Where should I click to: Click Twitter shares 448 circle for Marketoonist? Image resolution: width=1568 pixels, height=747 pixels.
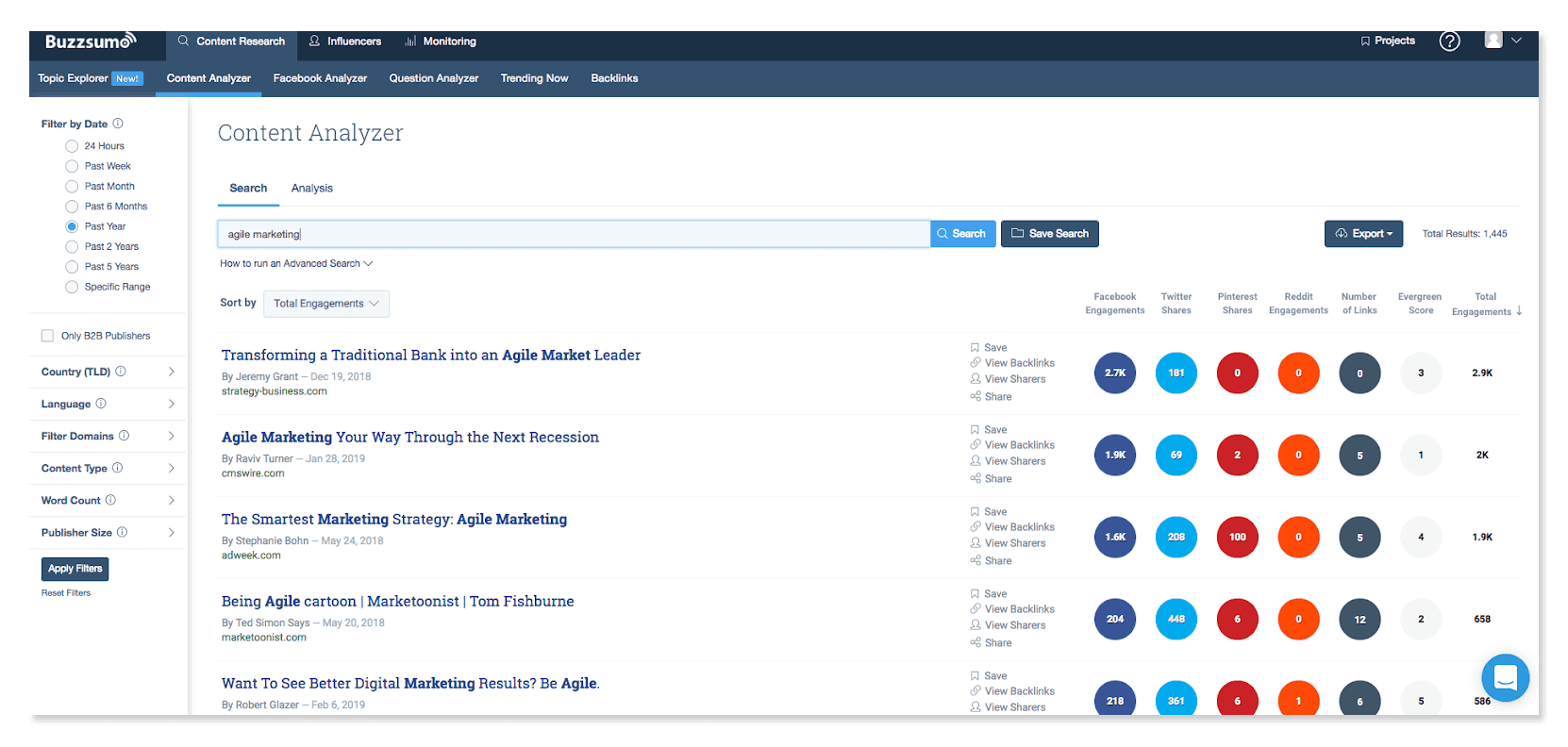(1176, 619)
